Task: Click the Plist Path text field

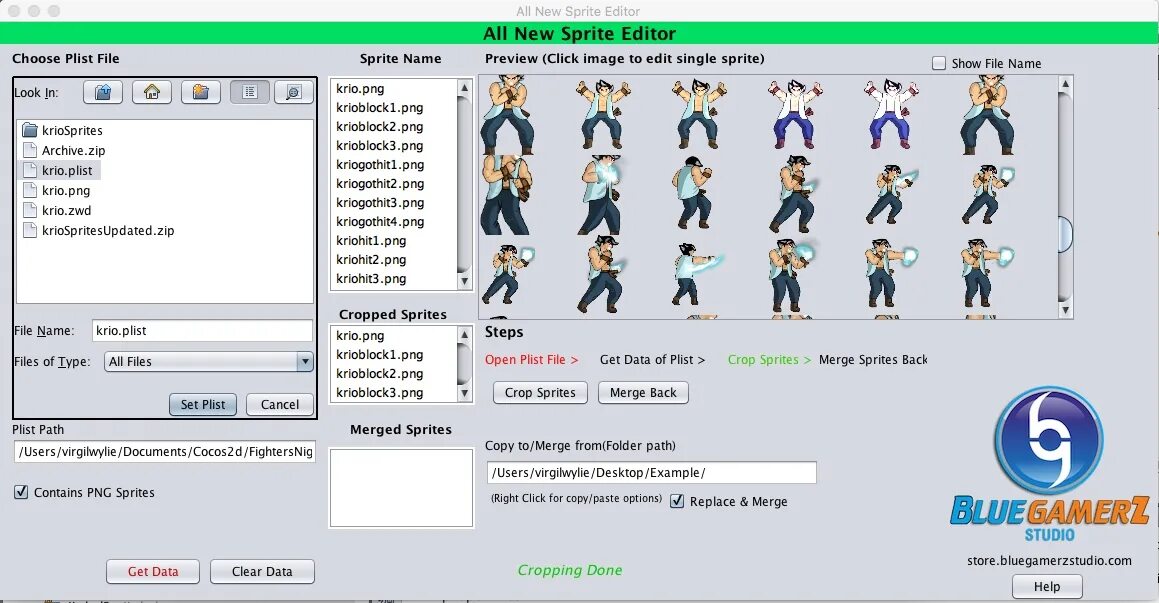Action: [165, 452]
